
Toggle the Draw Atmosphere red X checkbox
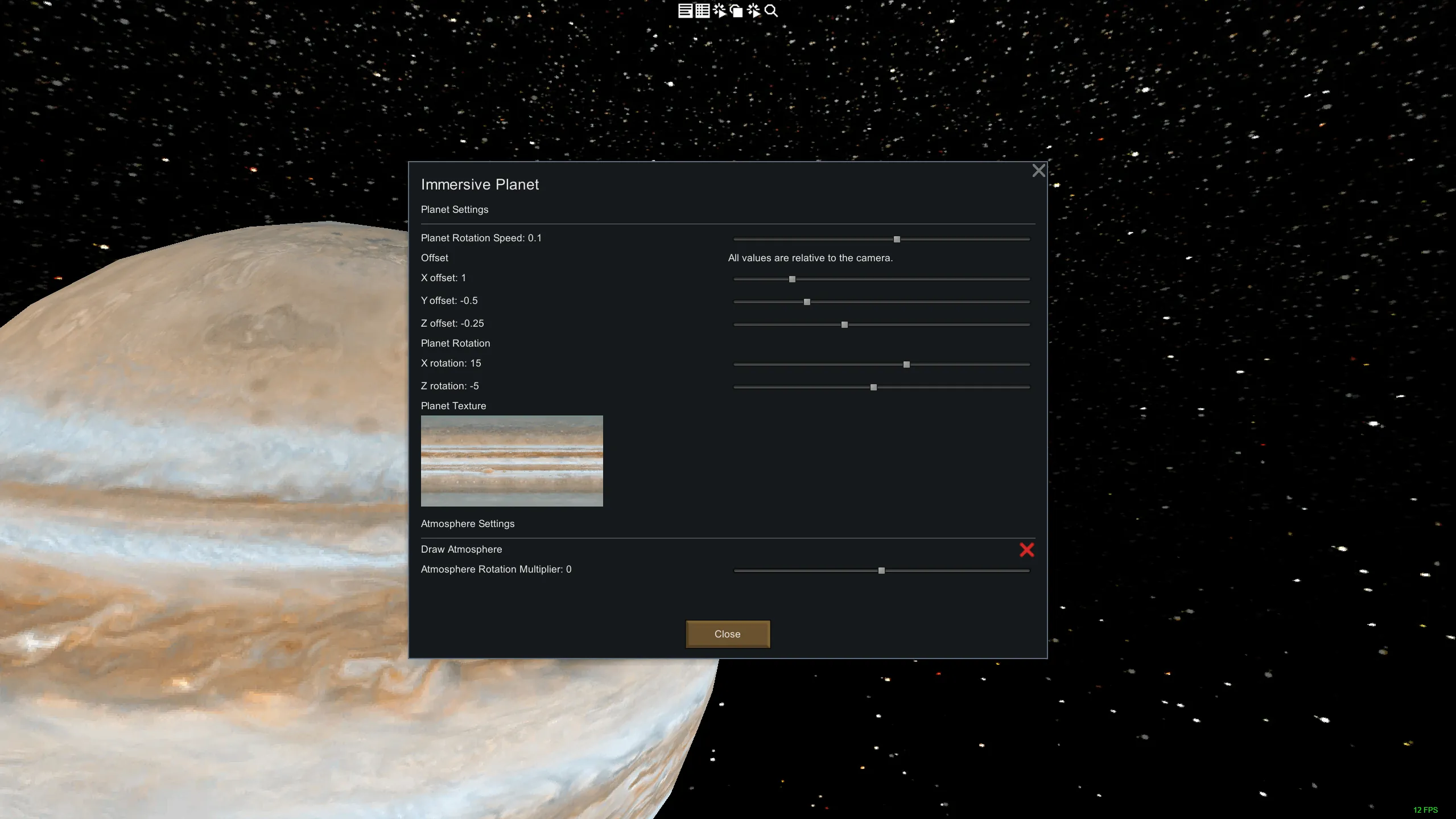coord(1026,550)
